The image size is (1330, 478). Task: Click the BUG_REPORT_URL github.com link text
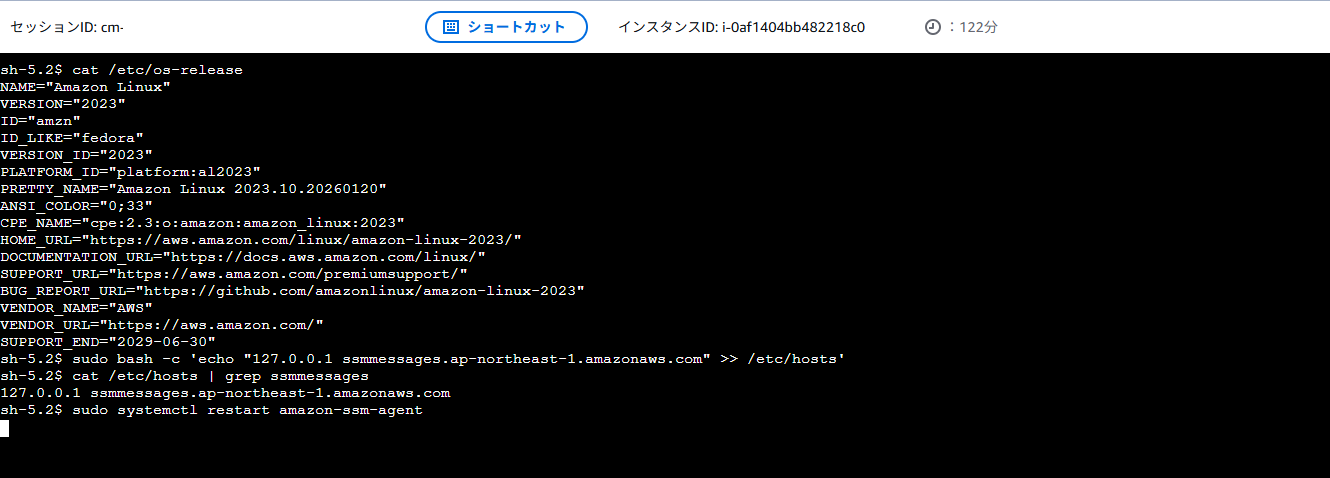360,290
